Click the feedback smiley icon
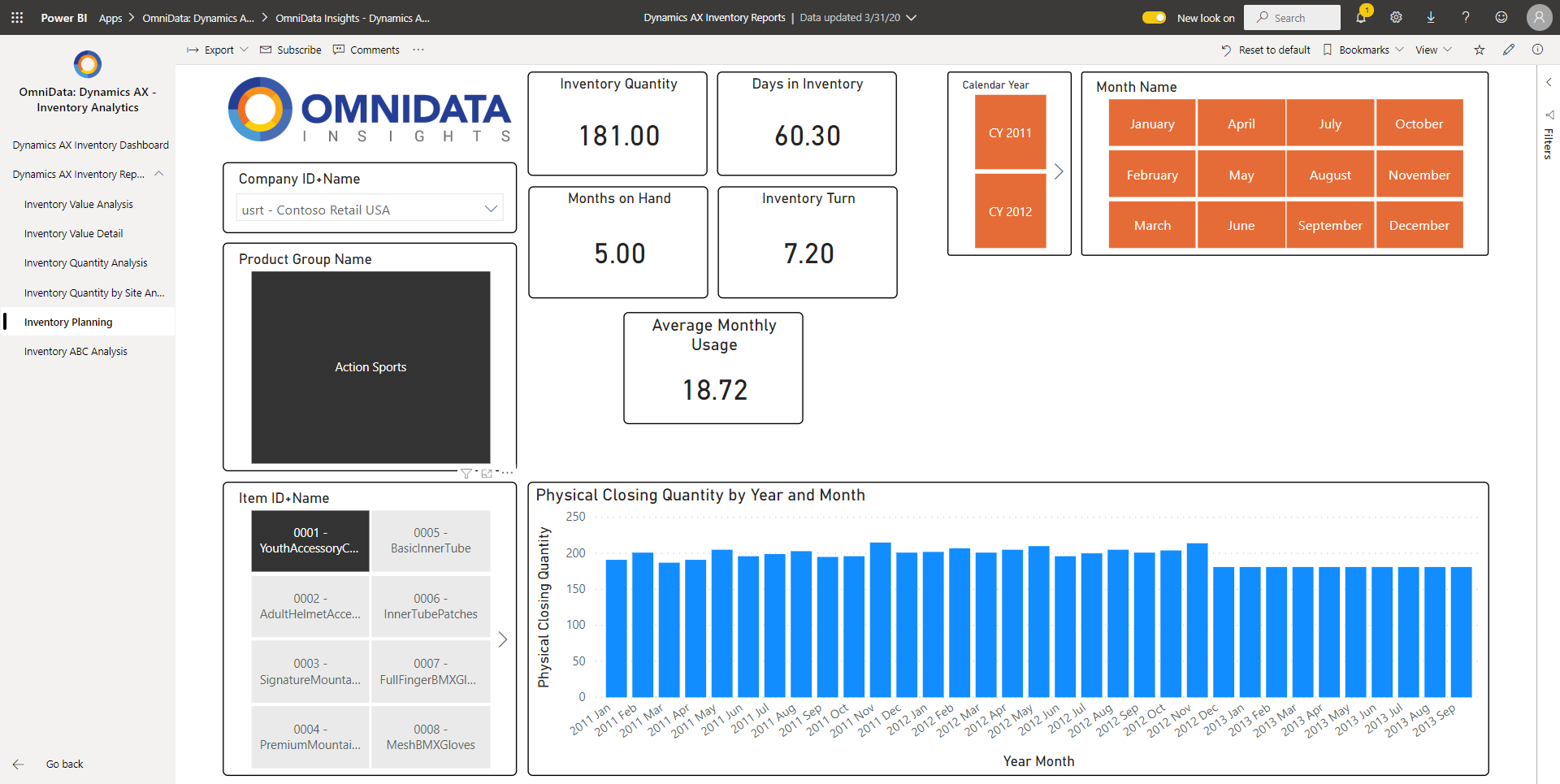Image resolution: width=1560 pixels, height=784 pixels. click(1501, 17)
